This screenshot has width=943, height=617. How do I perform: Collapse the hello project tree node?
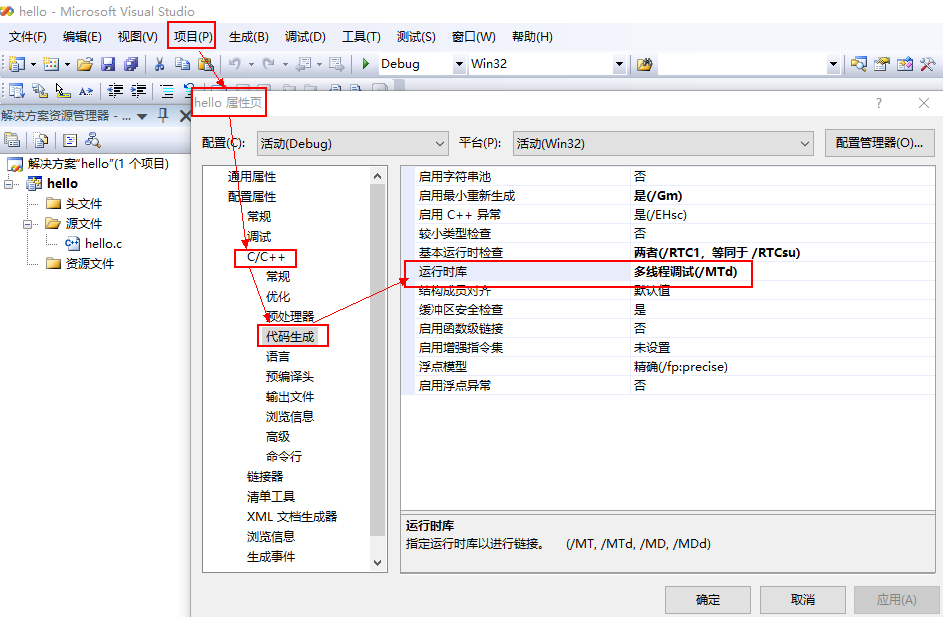pos(9,183)
